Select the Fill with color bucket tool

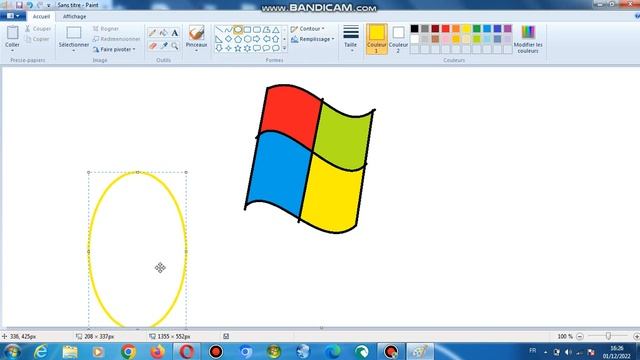coord(164,33)
